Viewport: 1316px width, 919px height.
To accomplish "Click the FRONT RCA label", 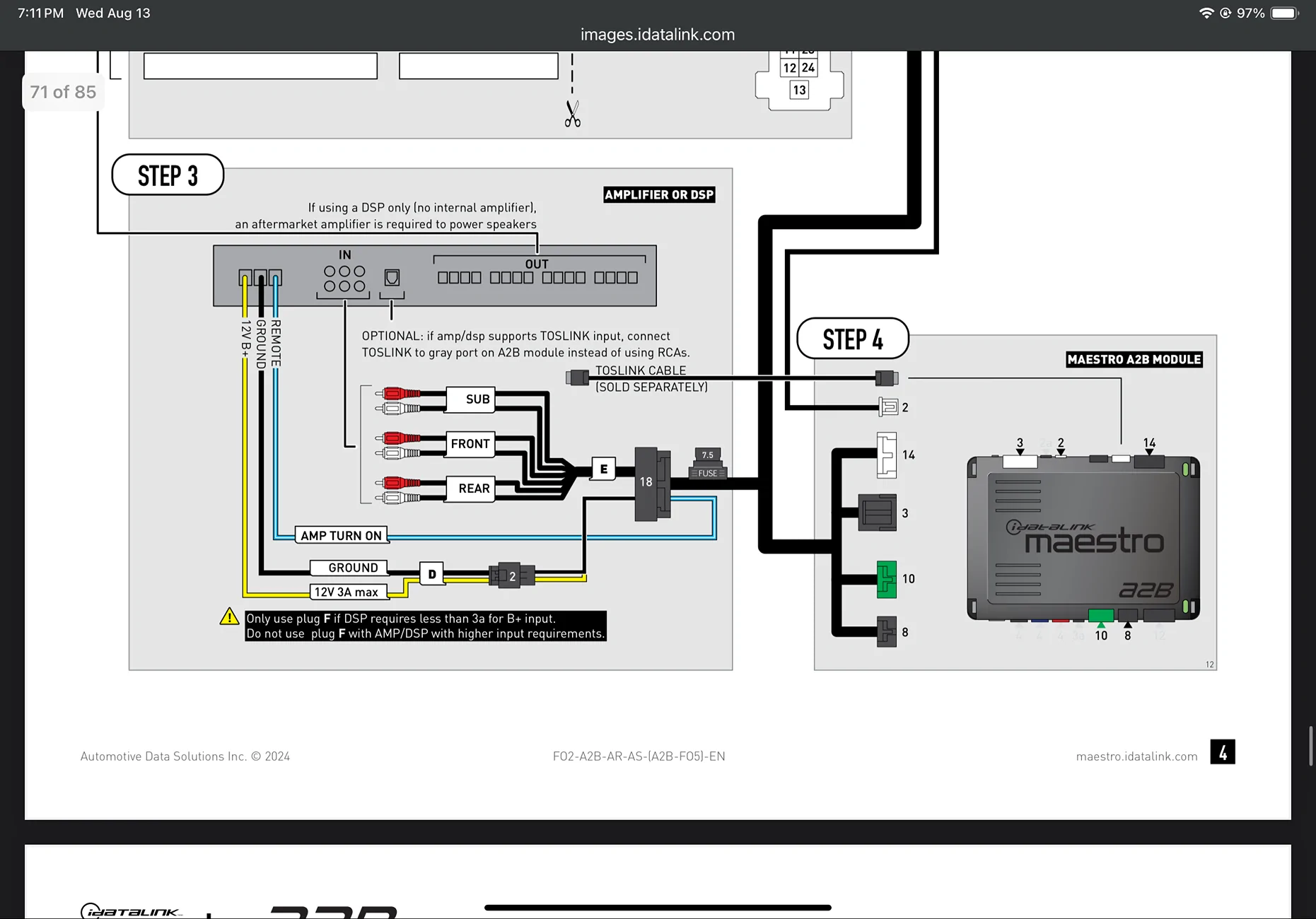I will click(470, 444).
